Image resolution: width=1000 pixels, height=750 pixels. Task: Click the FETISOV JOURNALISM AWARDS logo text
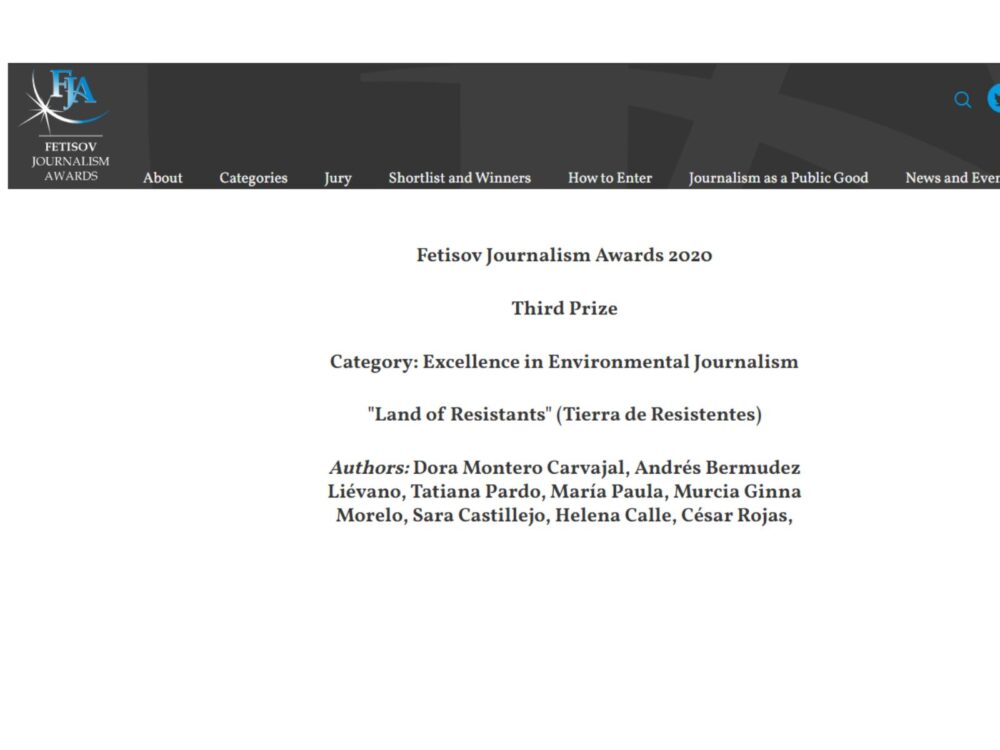pyautogui.click(x=70, y=161)
